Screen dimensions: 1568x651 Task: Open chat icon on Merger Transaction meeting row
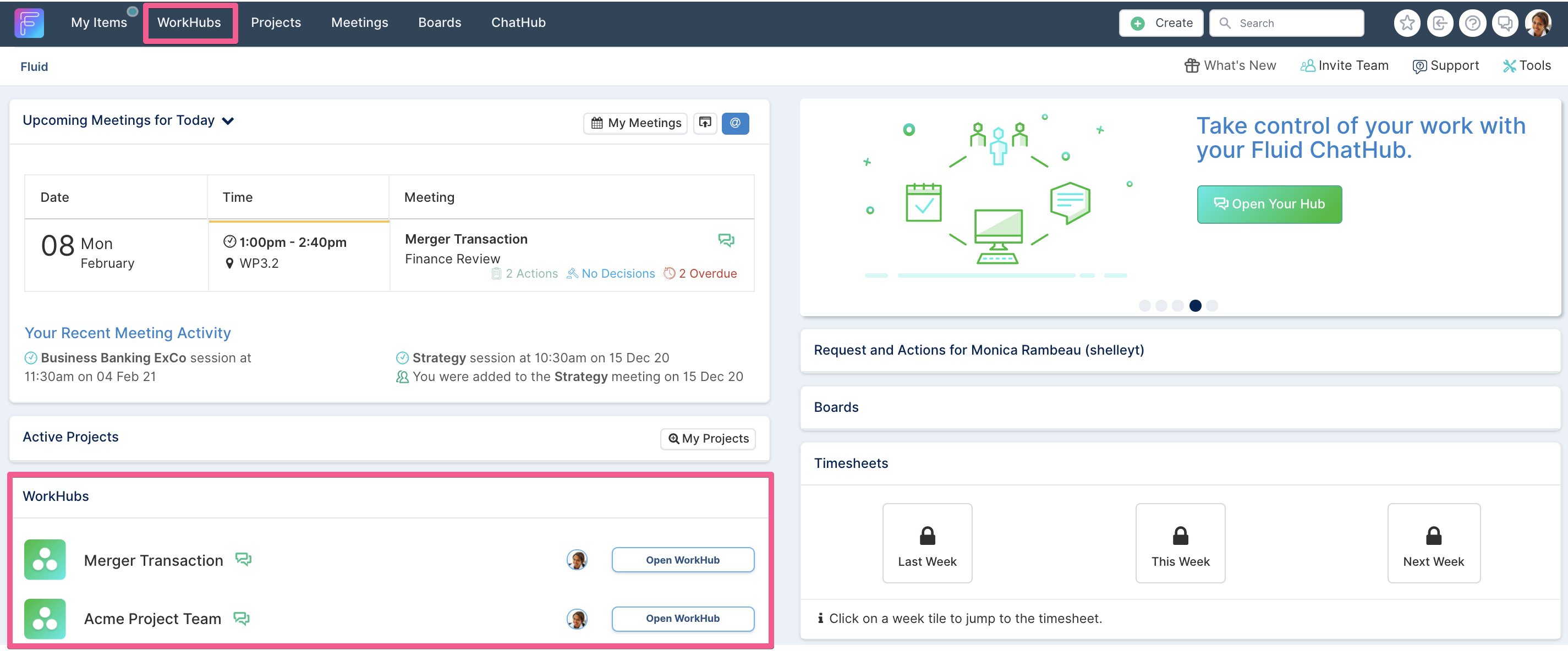[x=726, y=240]
